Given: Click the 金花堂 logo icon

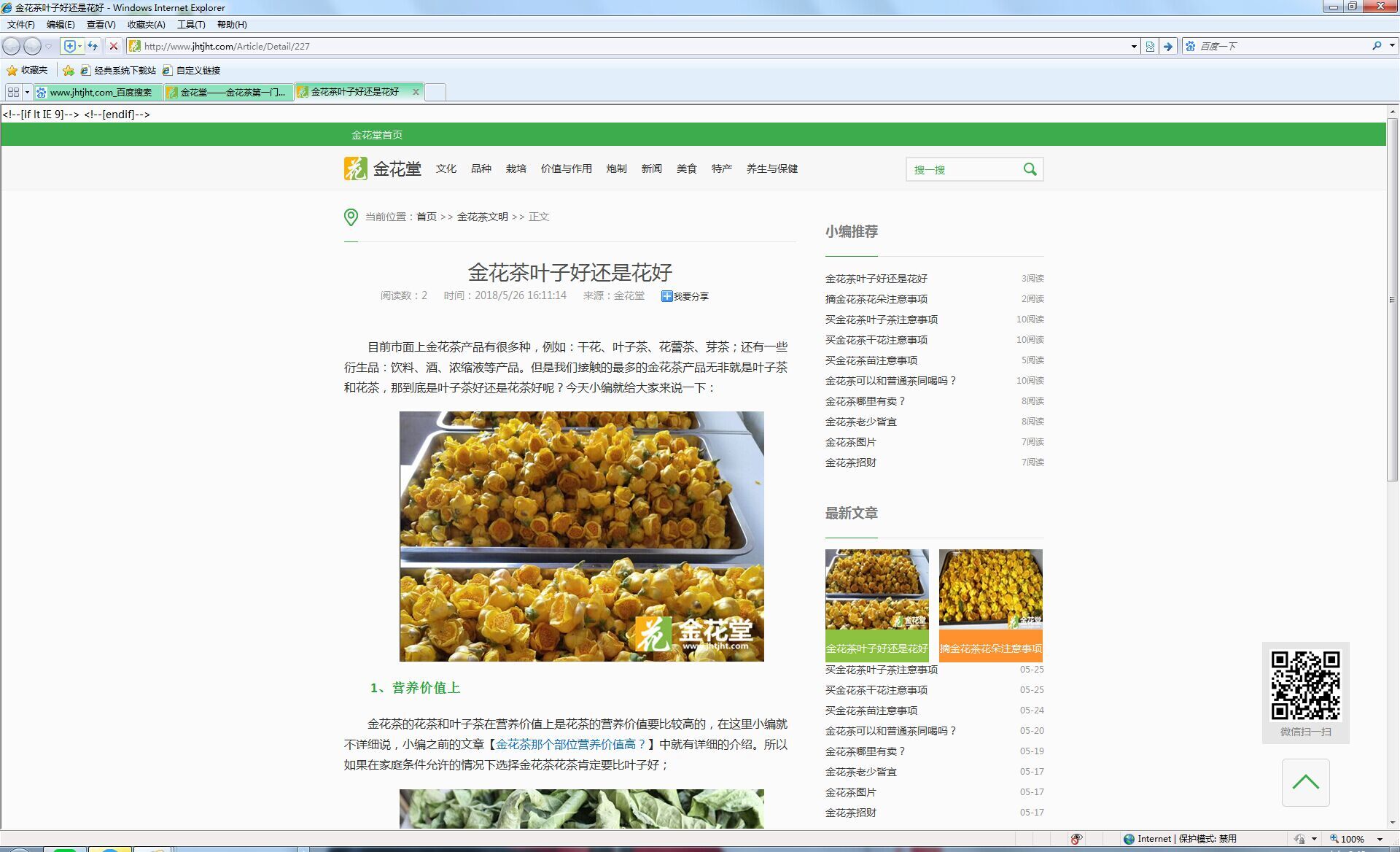Looking at the screenshot, I should 355,169.
